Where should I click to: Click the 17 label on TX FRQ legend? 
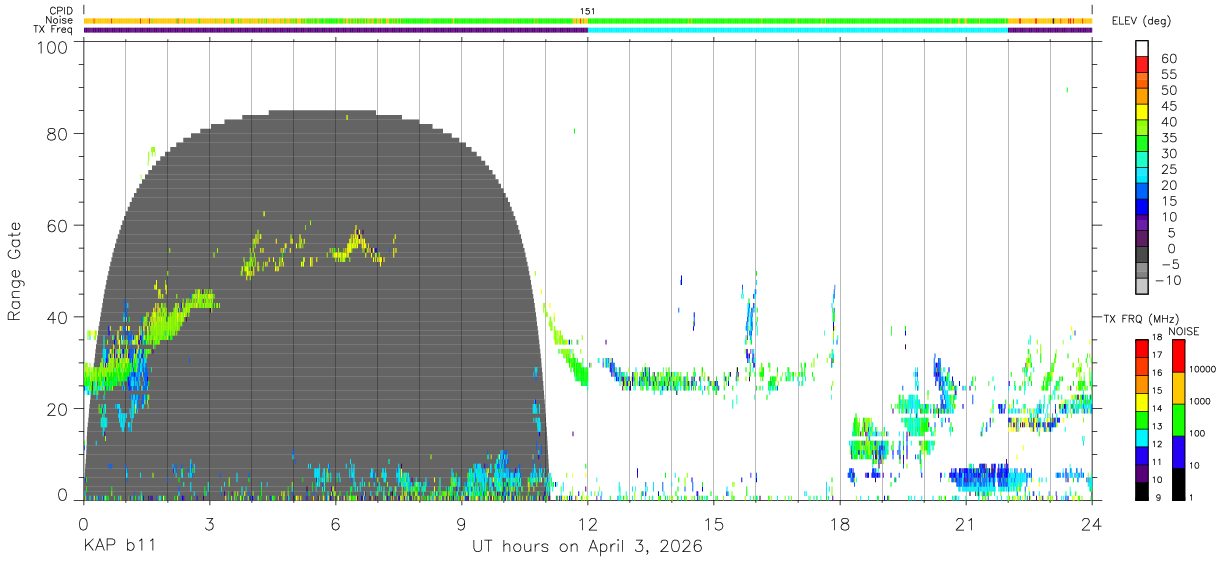(x=1157, y=354)
